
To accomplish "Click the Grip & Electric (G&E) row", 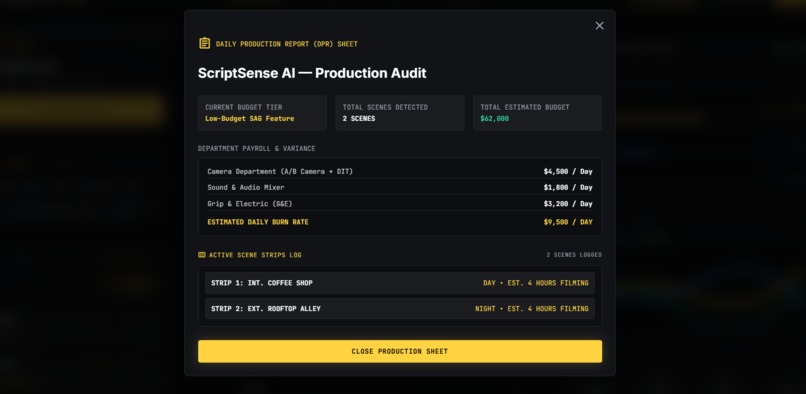I will [x=400, y=204].
